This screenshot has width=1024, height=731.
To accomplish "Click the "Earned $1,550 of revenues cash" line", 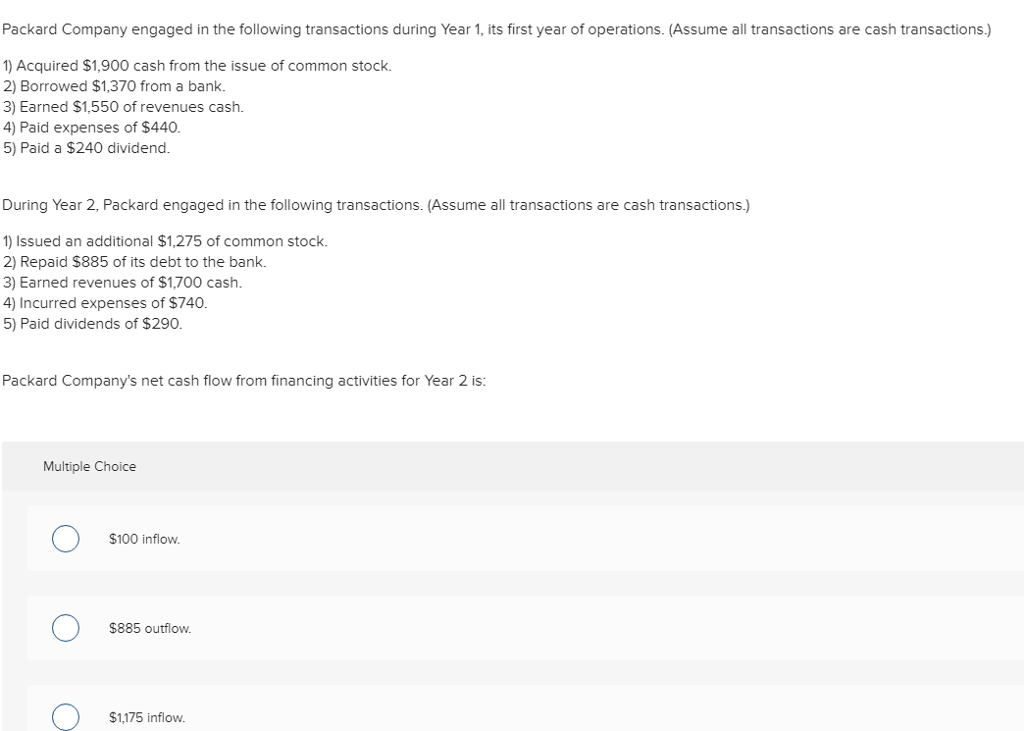I will pyautogui.click(x=123, y=107).
